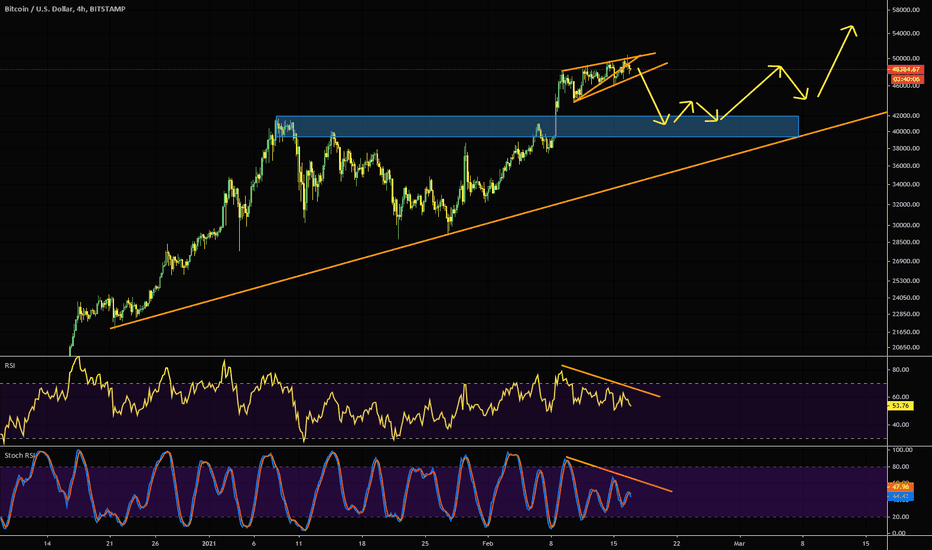Click the 26900.00 price axis label
The width and height of the screenshot is (932, 550).
(x=906, y=261)
